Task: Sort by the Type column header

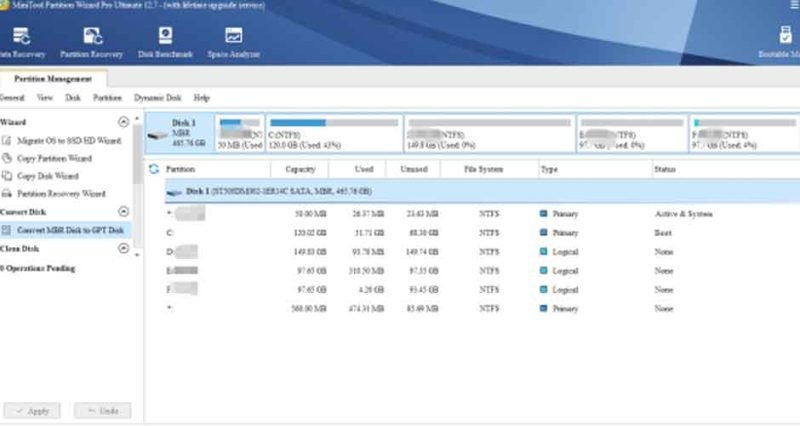Action: [x=549, y=169]
